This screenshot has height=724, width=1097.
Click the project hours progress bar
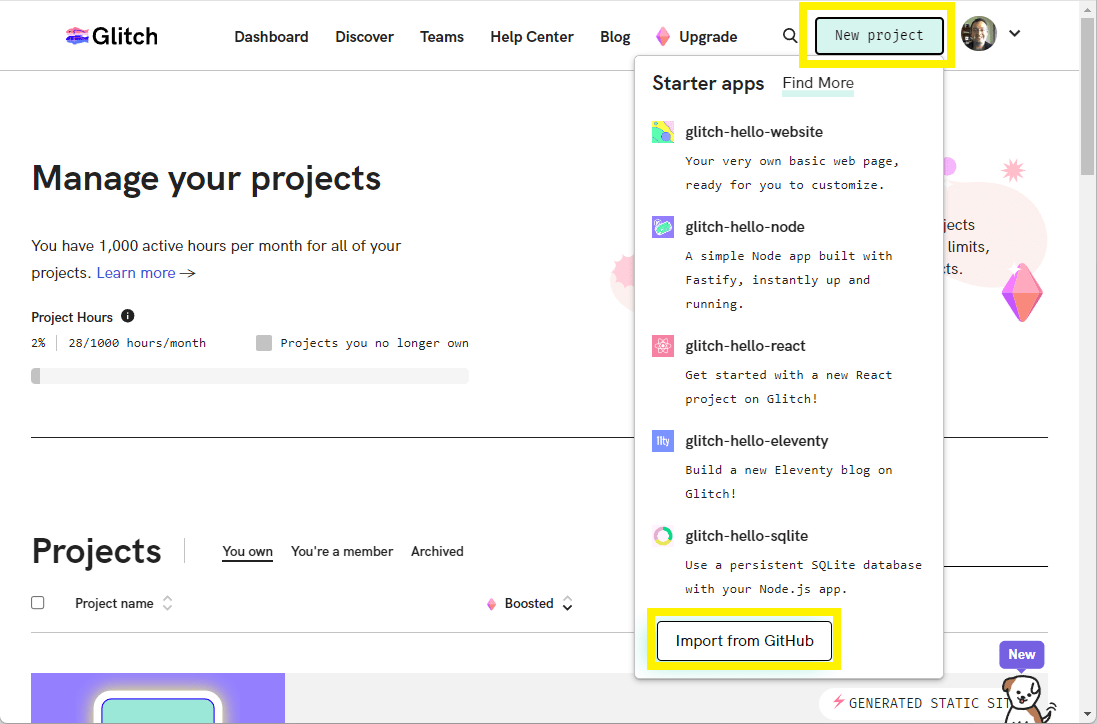(x=250, y=375)
